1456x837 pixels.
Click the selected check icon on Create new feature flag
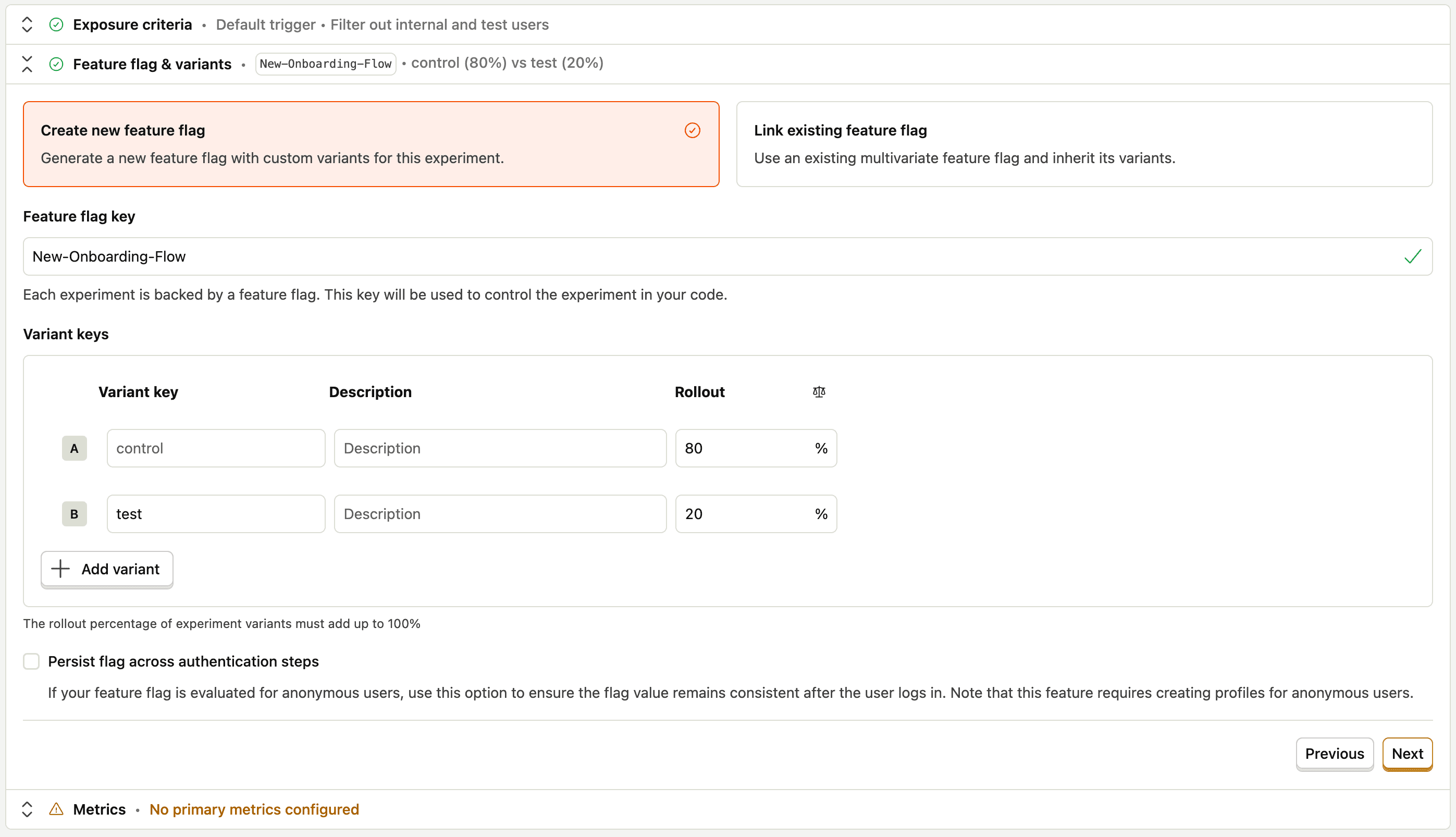tap(692, 130)
